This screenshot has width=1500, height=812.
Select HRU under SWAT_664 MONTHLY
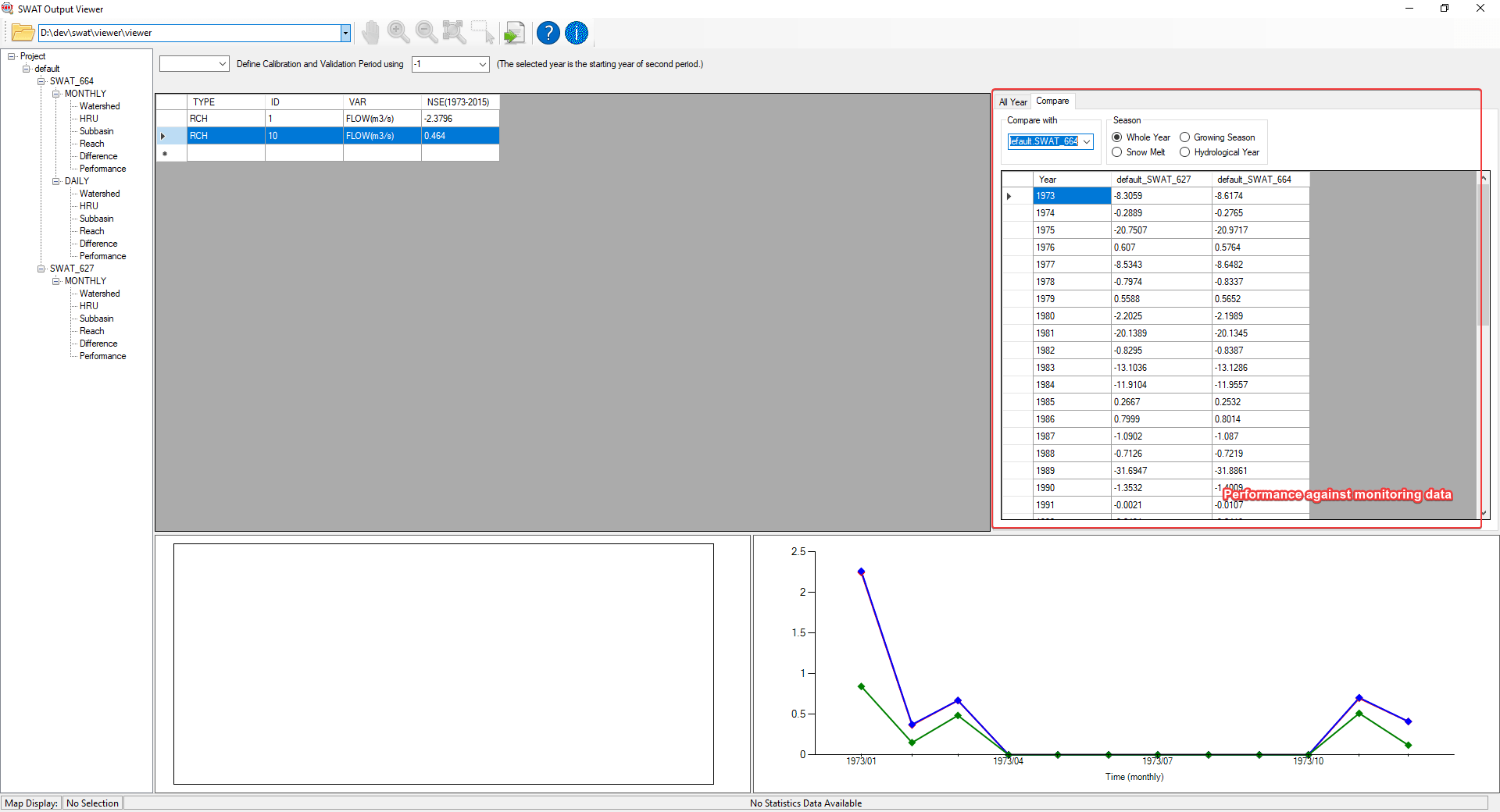[89, 119]
